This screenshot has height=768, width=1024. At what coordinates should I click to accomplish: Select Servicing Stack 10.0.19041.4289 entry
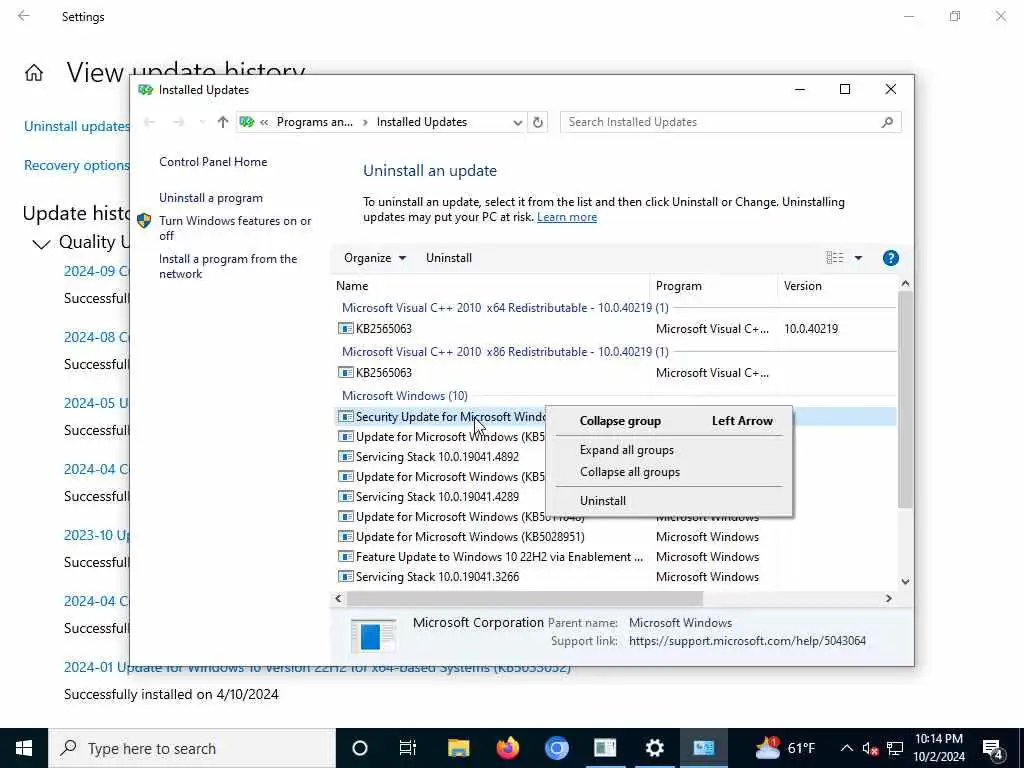[x=437, y=497]
